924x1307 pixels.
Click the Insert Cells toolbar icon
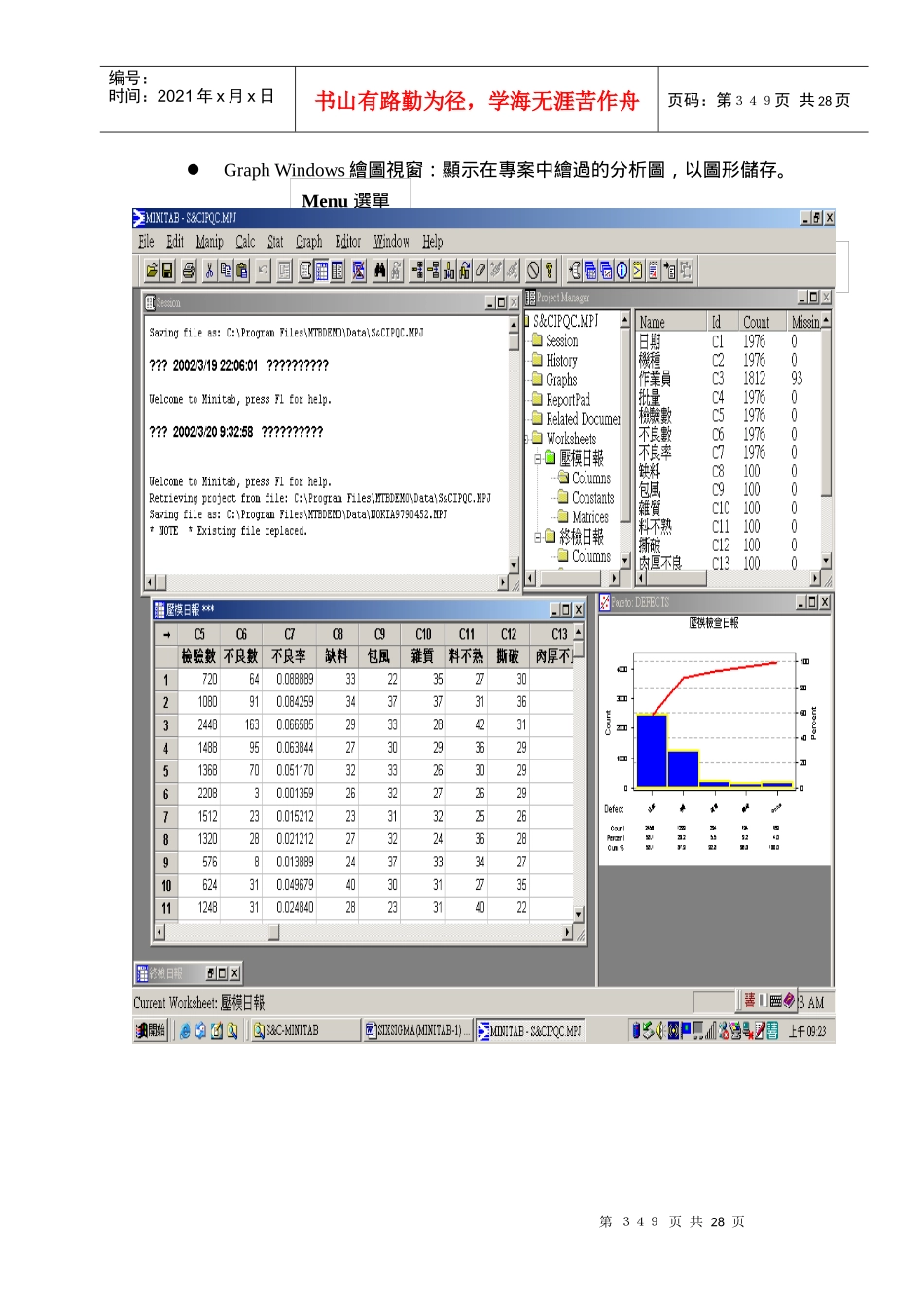(416, 270)
